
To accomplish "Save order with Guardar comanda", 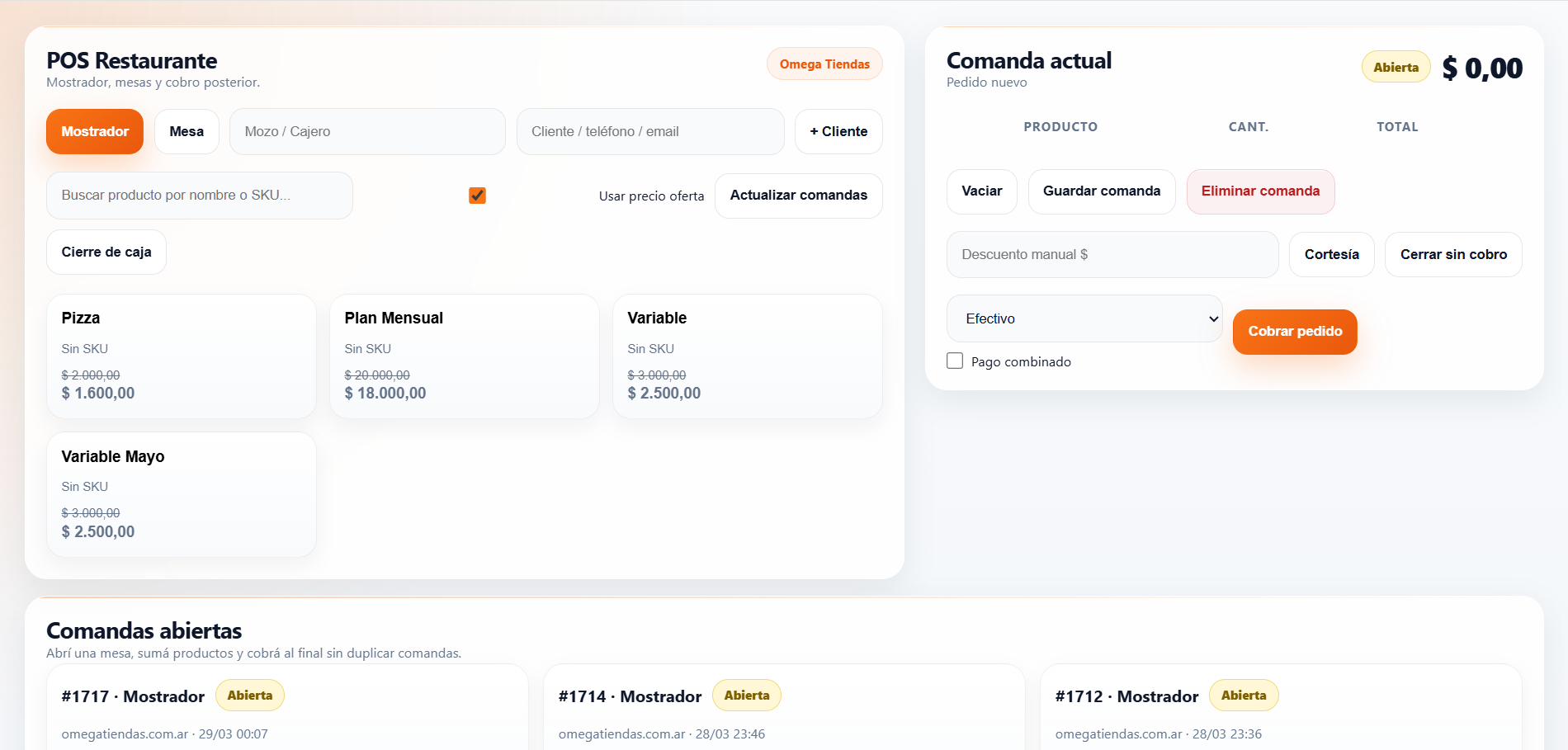I will [x=1101, y=191].
